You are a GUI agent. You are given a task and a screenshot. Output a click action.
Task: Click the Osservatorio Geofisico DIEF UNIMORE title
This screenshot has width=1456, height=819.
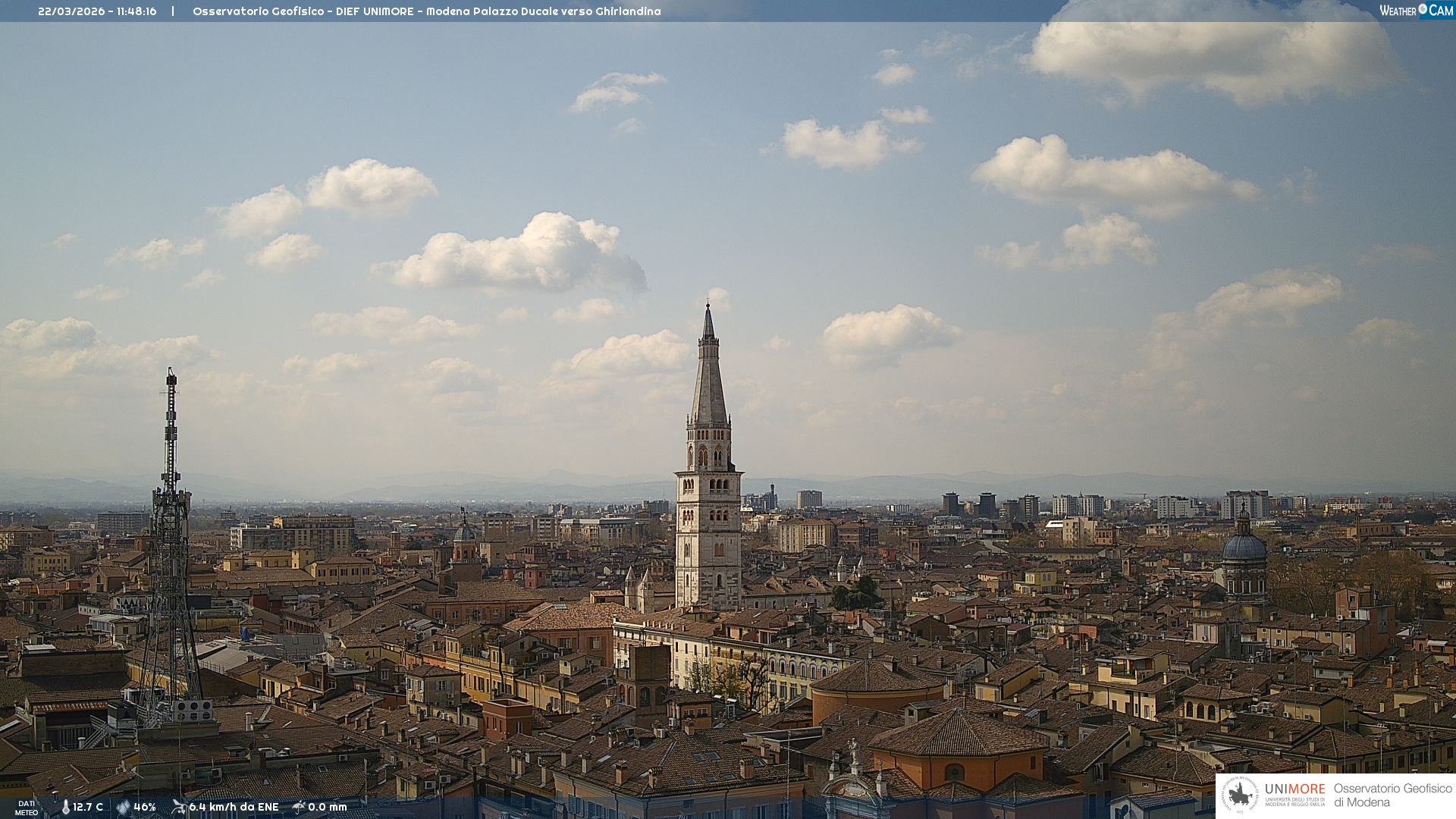click(x=426, y=11)
